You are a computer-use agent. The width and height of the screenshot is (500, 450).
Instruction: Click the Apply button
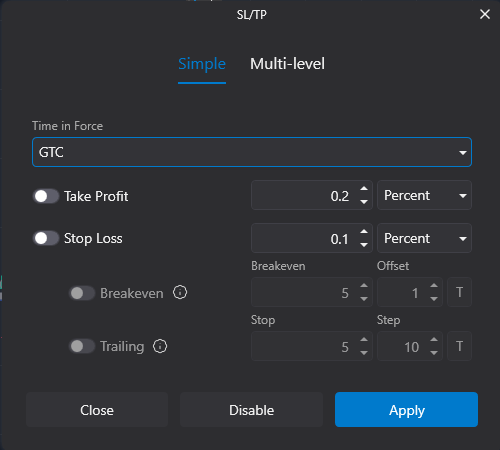pyautogui.click(x=406, y=409)
